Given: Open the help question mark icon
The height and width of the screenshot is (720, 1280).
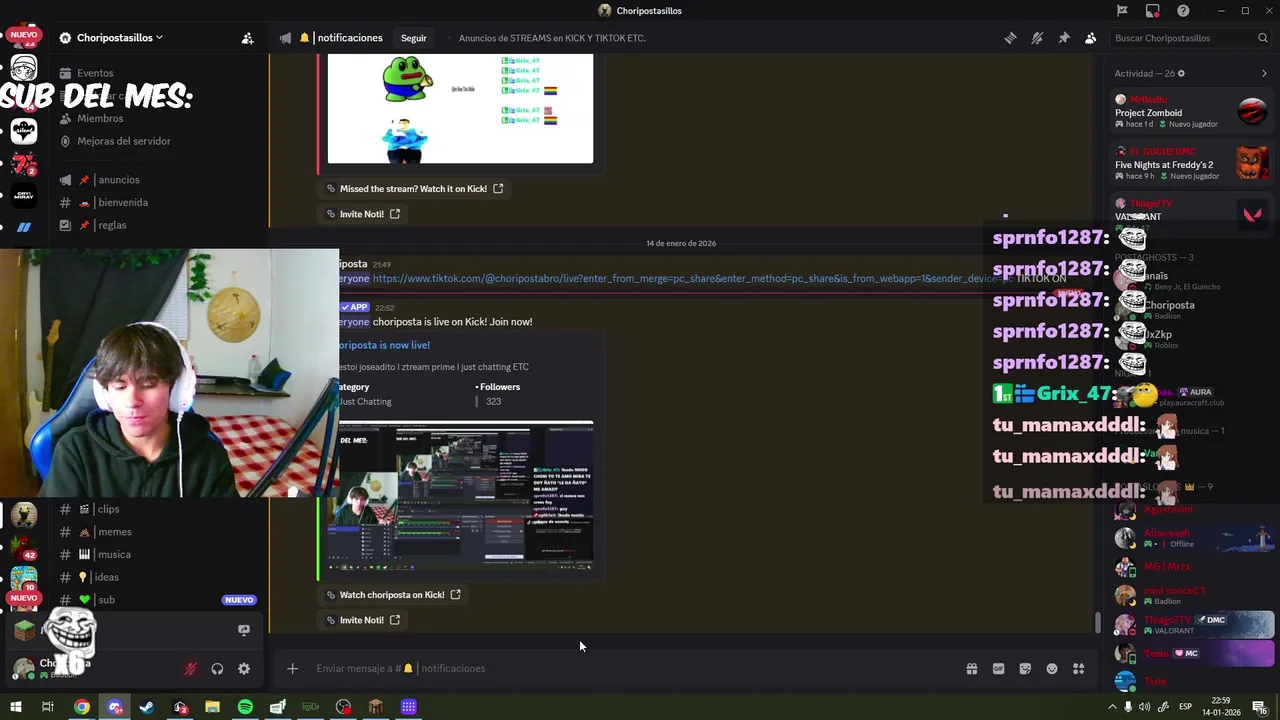Looking at the screenshot, I should click(x=1184, y=11).
